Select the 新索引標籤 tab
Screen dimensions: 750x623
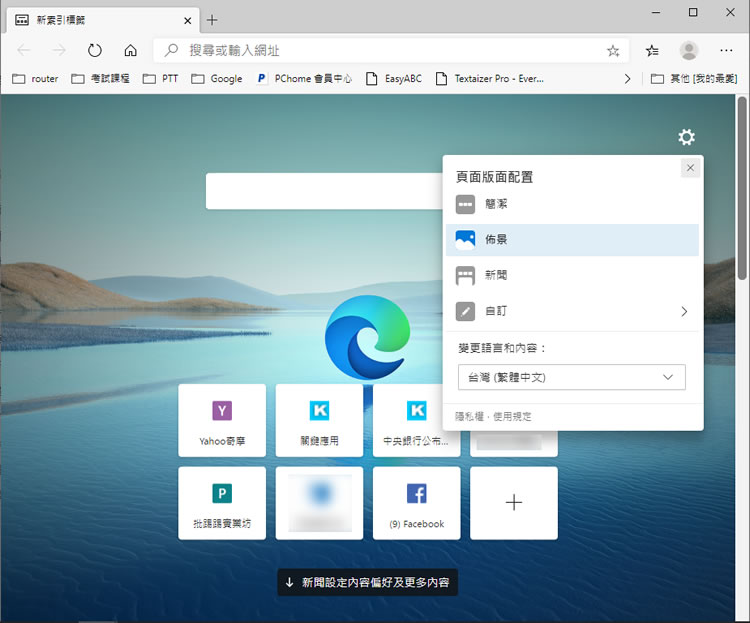[x=103, y=20]
